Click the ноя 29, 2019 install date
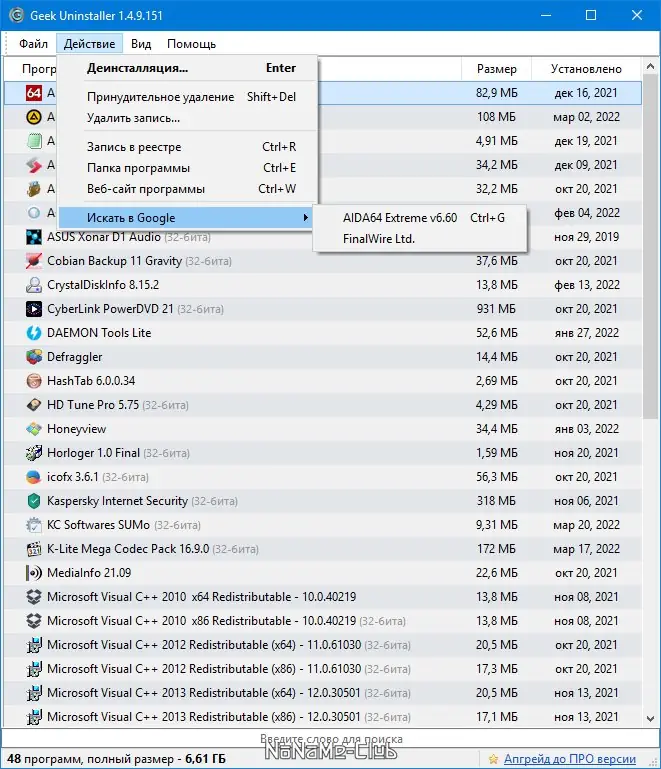 pyautogui.click(x=586, y=237)
